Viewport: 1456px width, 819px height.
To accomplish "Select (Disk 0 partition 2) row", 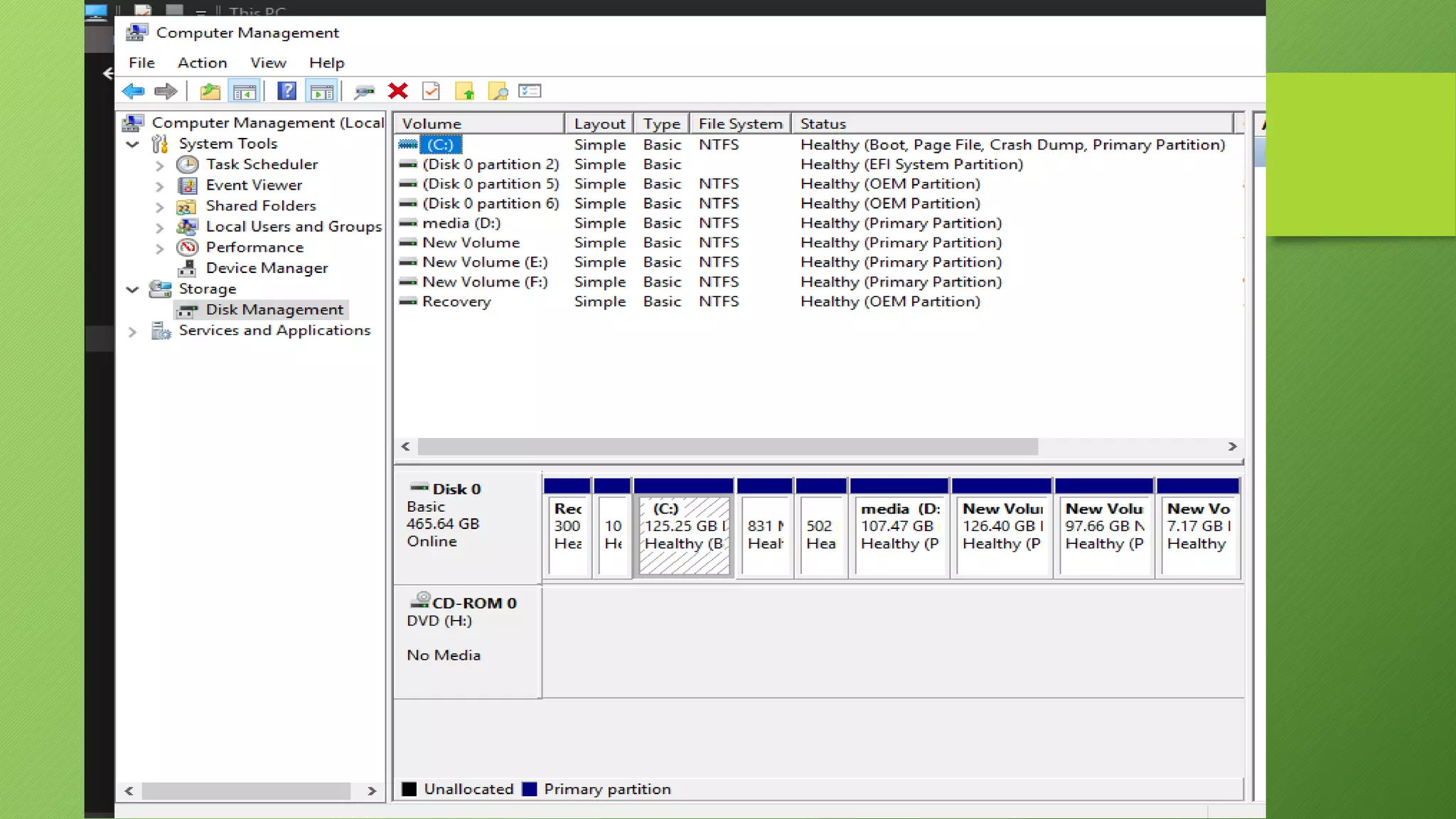I will coord(819,164).
